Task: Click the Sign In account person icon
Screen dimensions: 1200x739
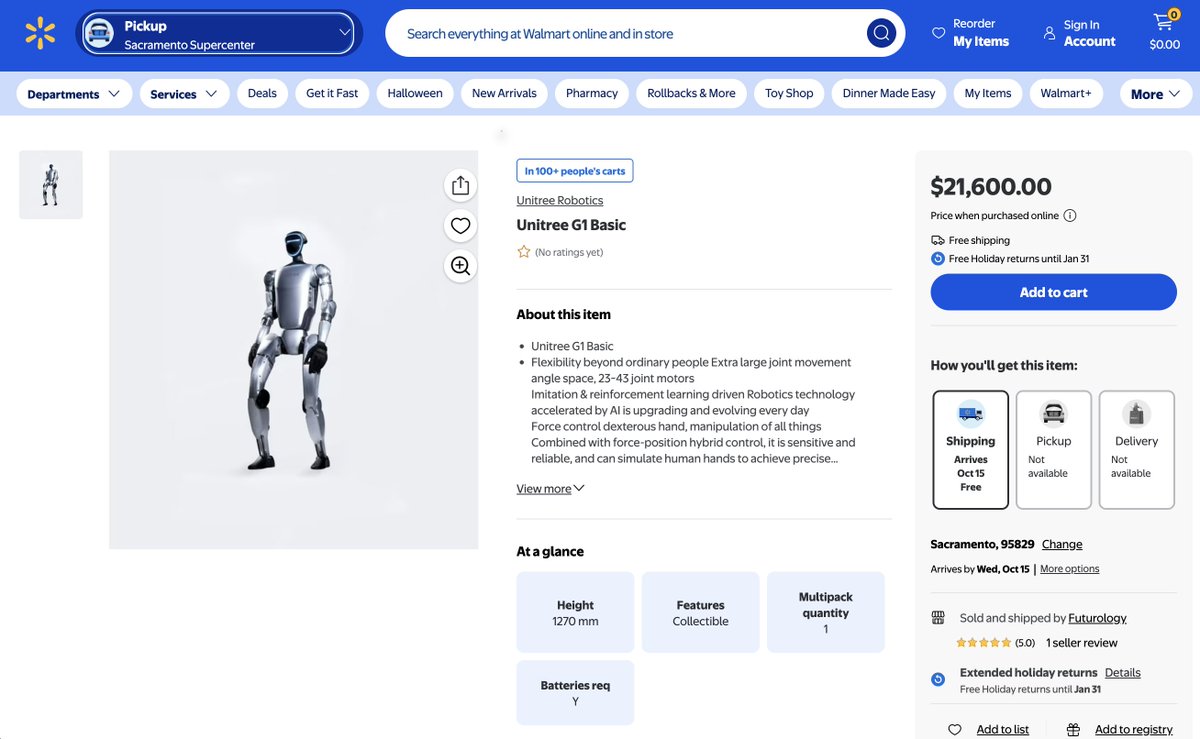Action: pos(1049,33)
